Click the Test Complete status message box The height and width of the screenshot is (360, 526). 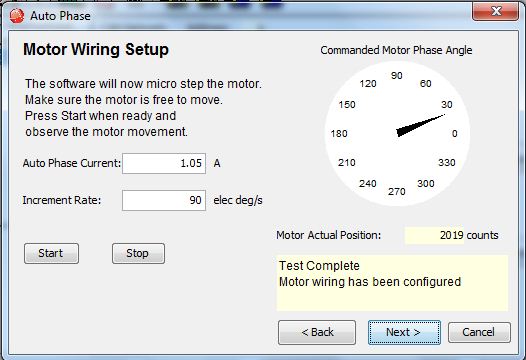tap(392, 283)
